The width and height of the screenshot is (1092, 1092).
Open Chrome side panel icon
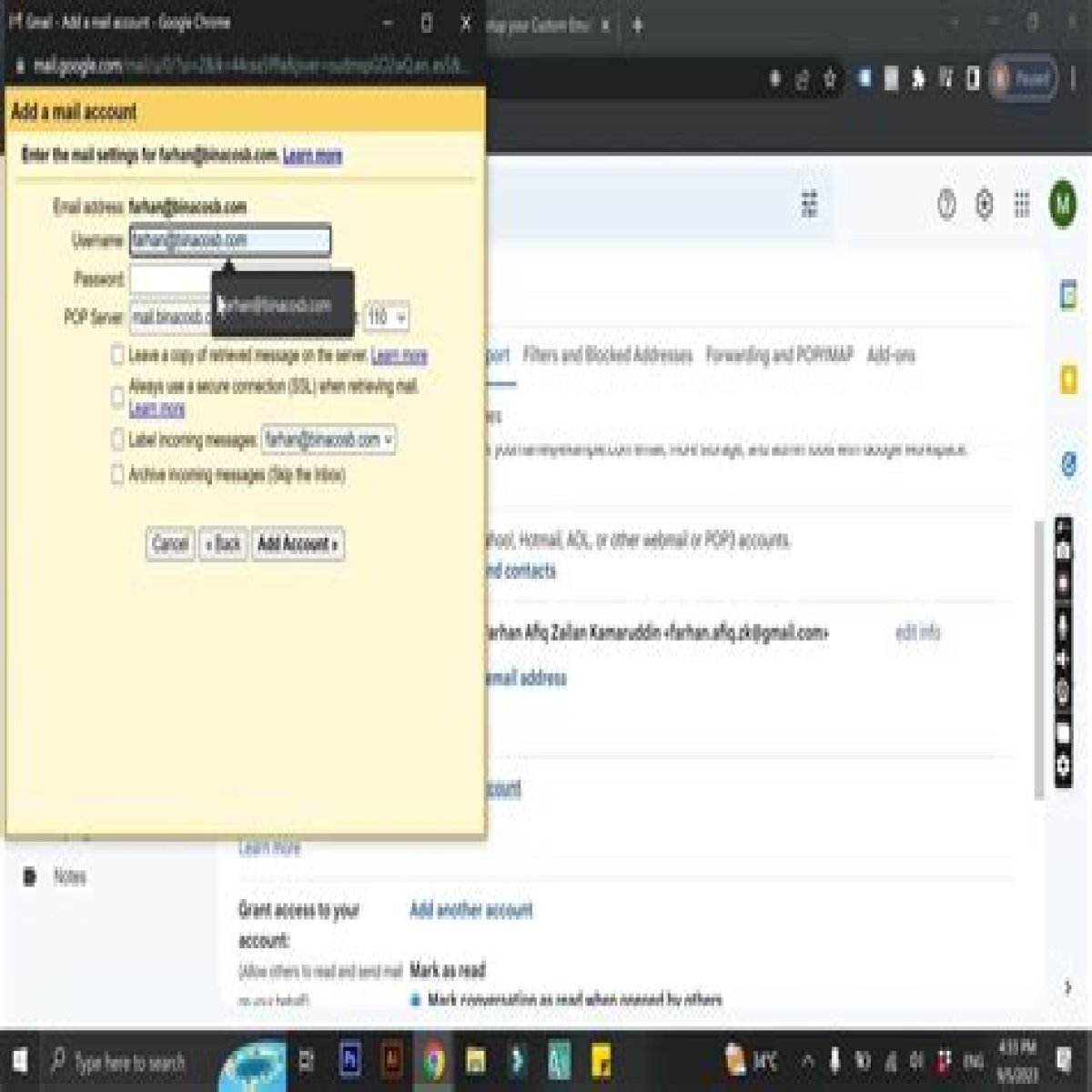pos(972,79)
